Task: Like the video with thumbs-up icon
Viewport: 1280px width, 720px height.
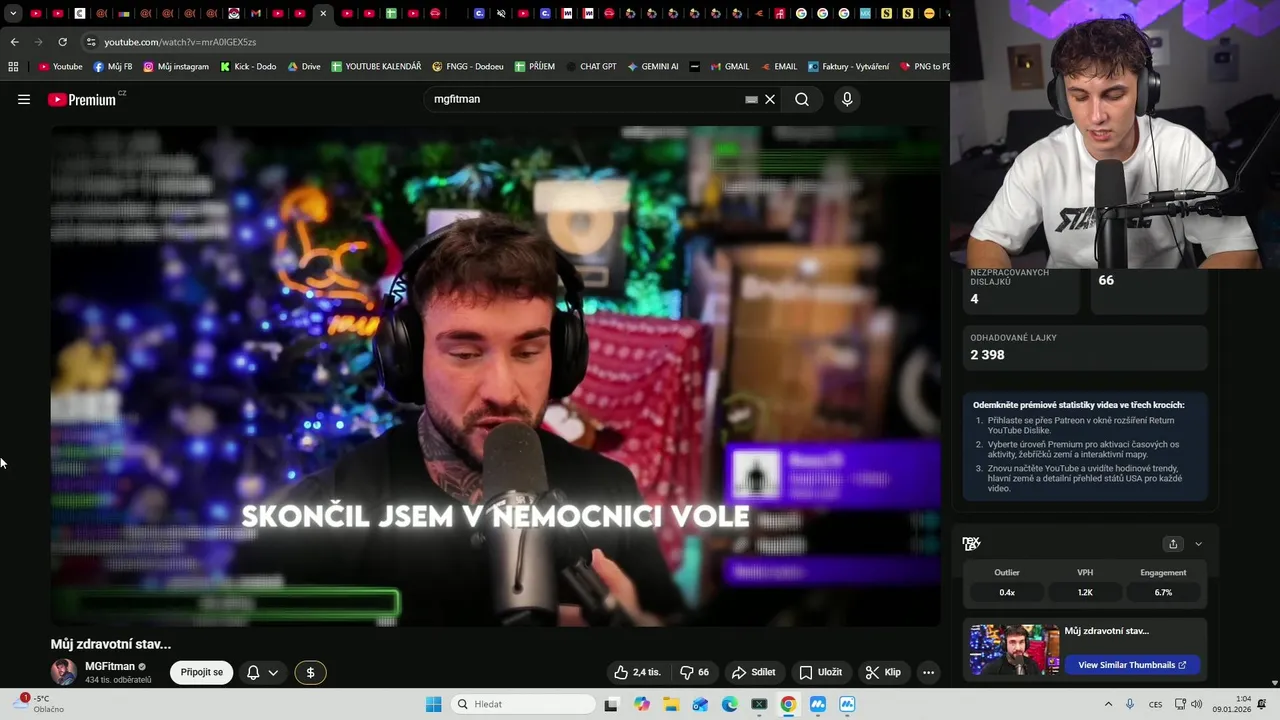Action: pos(637,672)
